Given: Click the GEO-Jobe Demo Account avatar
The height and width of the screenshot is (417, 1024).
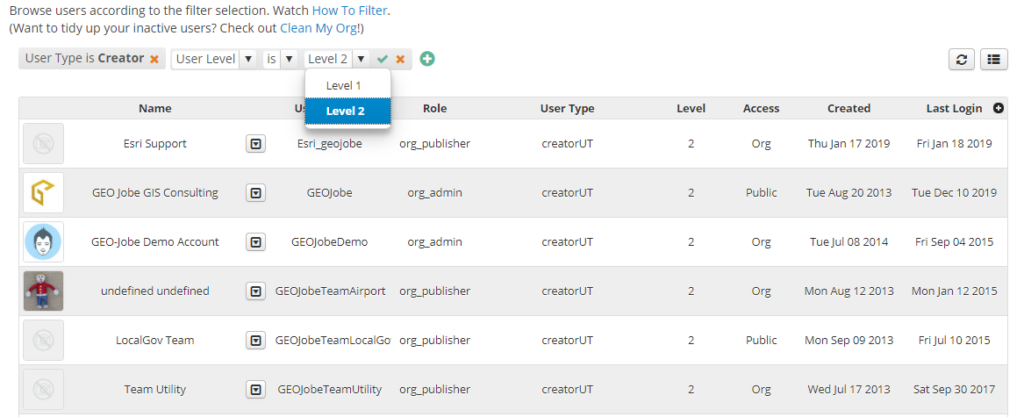Looking at the screenshot, I should click(x=43, y=242).
